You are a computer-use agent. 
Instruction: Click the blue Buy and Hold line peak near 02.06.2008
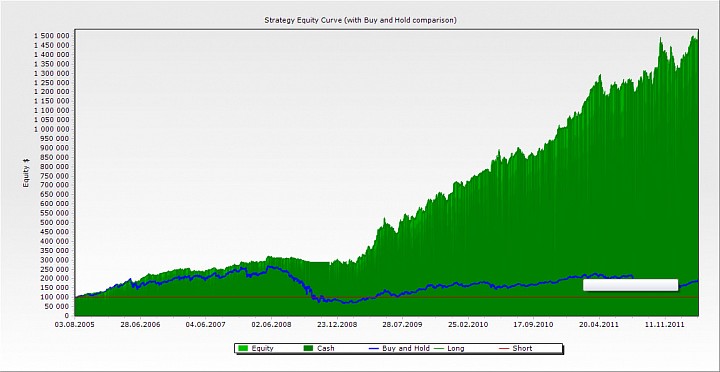pyautogui.click(x=270, y=266)
